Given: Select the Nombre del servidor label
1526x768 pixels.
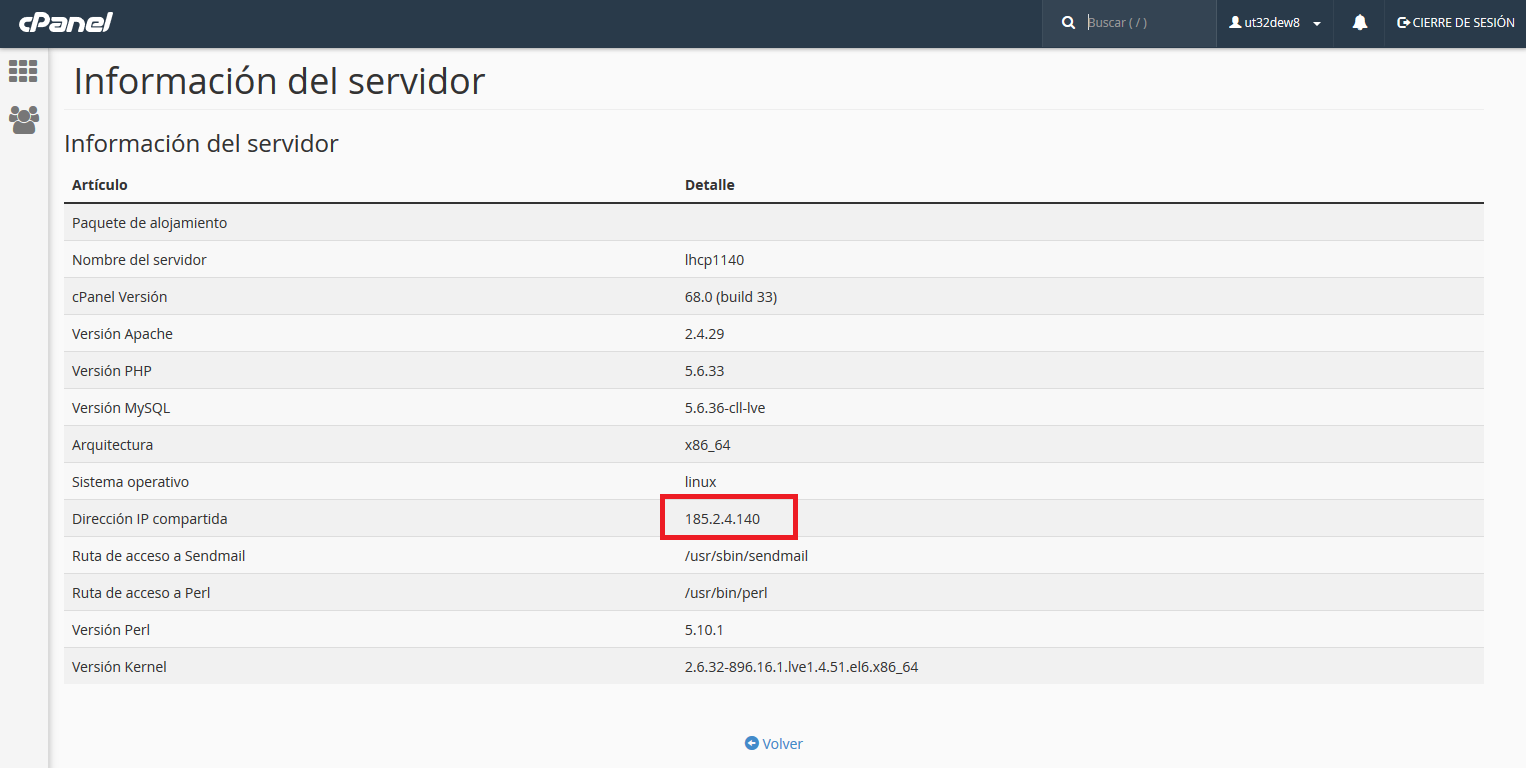Looking at the screenshot, I should 139,260.
